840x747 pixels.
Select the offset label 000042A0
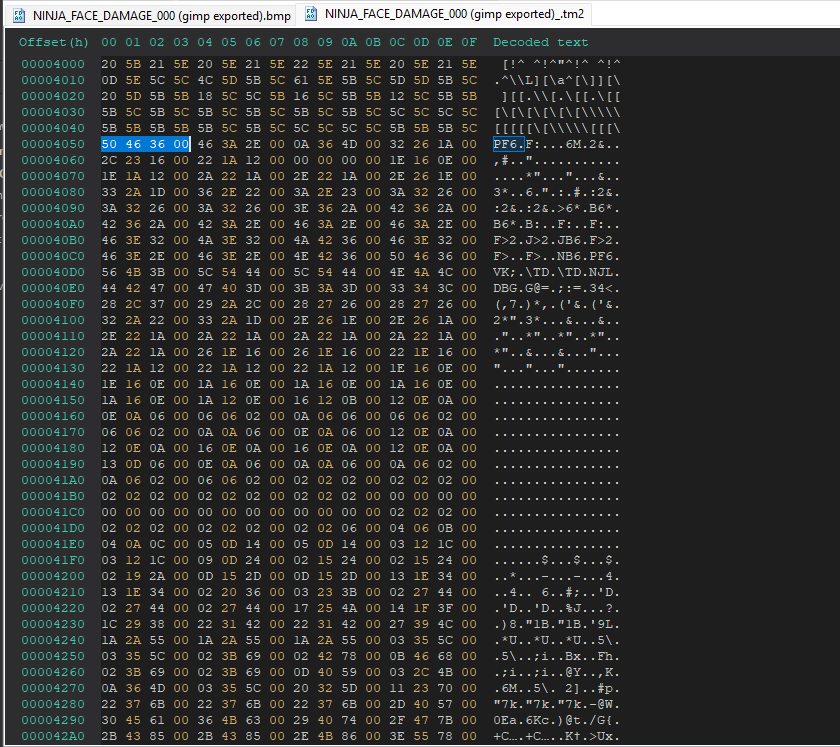pos(54,736)
